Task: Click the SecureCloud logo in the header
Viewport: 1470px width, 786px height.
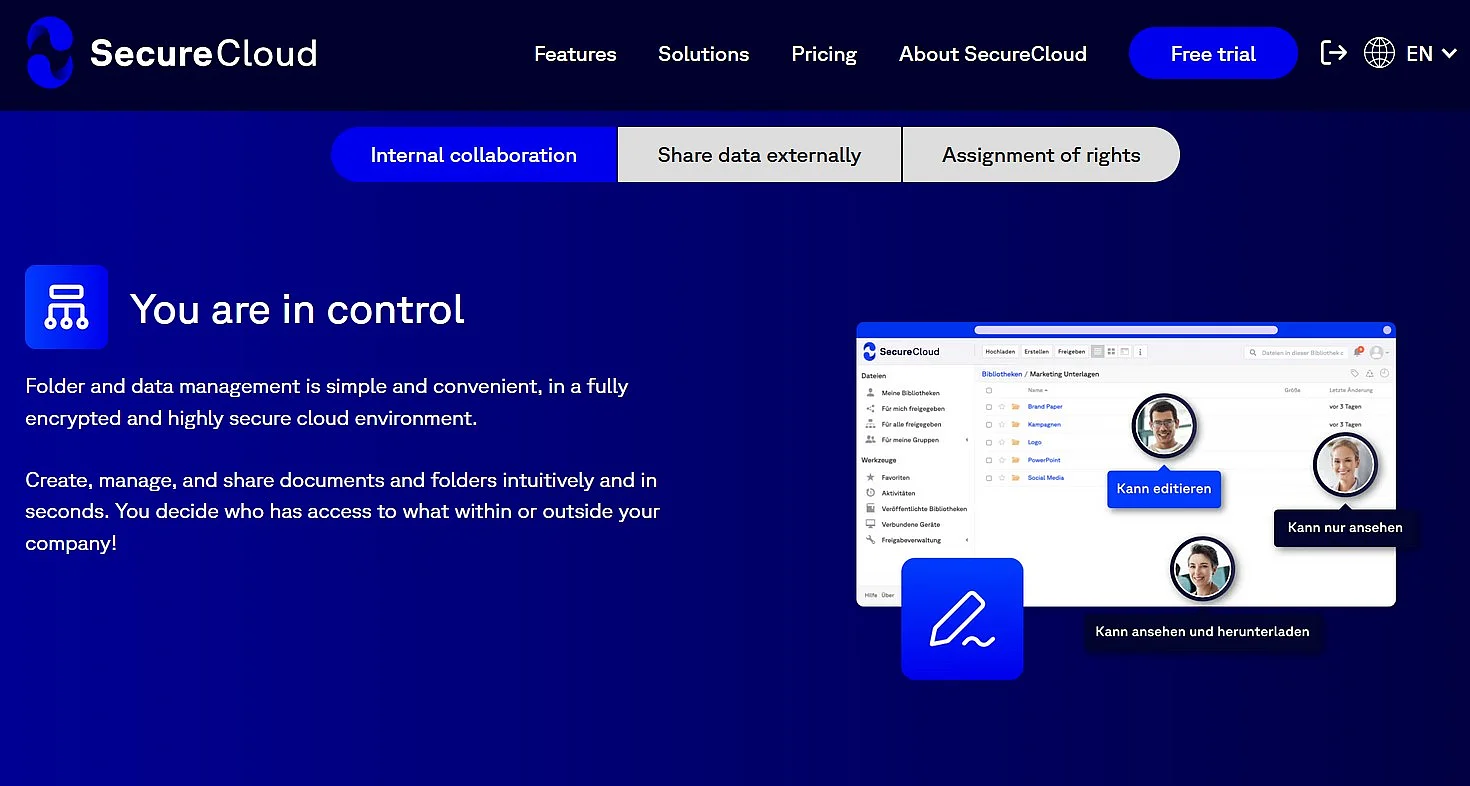Action: point(172,53)
